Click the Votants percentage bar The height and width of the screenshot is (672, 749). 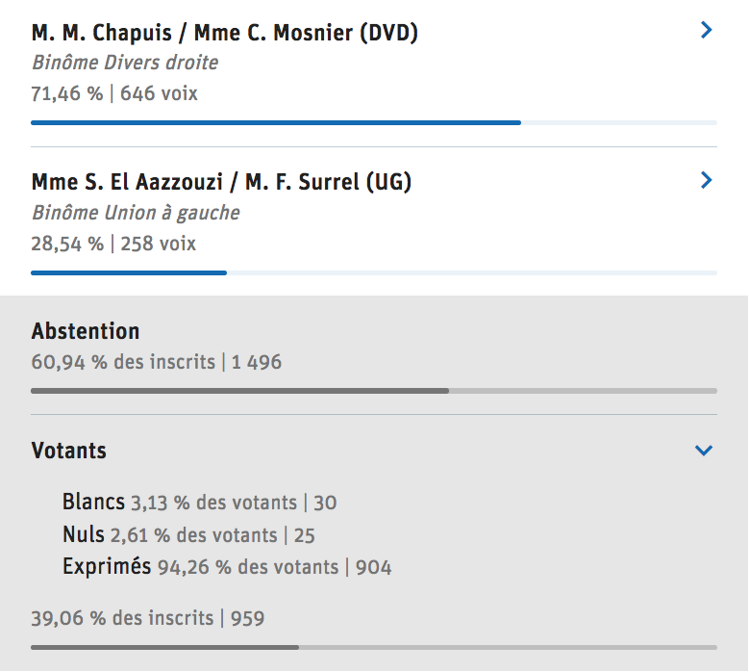point(374,647)
